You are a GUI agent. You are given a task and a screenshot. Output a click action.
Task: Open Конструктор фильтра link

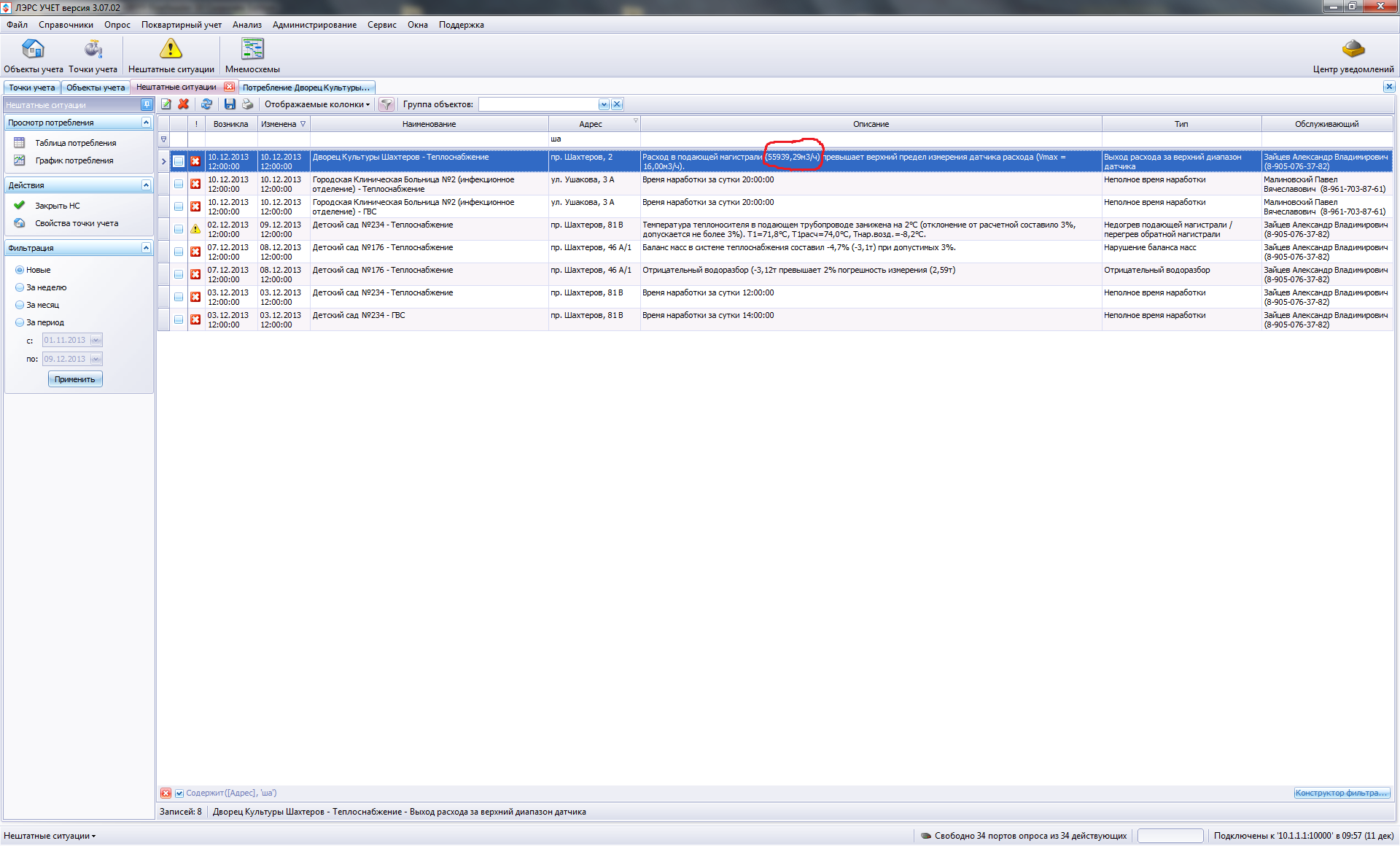point(1342,793)
